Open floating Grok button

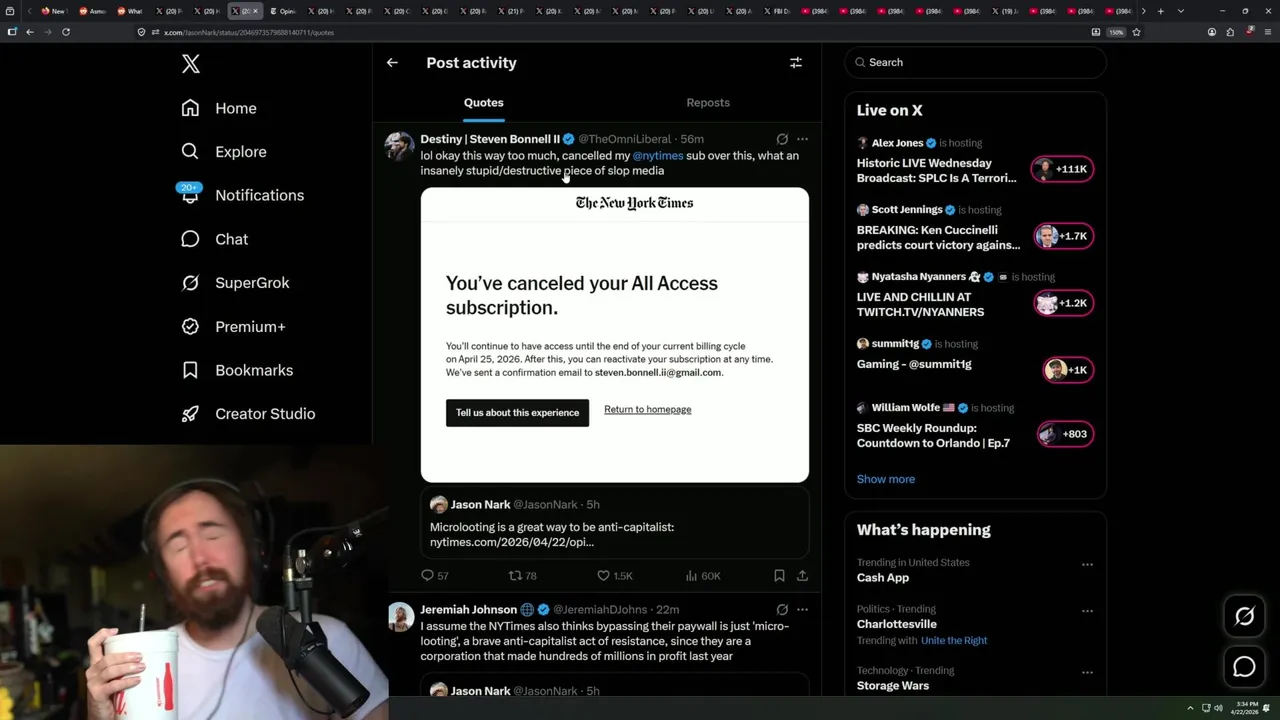[1244, 617]
